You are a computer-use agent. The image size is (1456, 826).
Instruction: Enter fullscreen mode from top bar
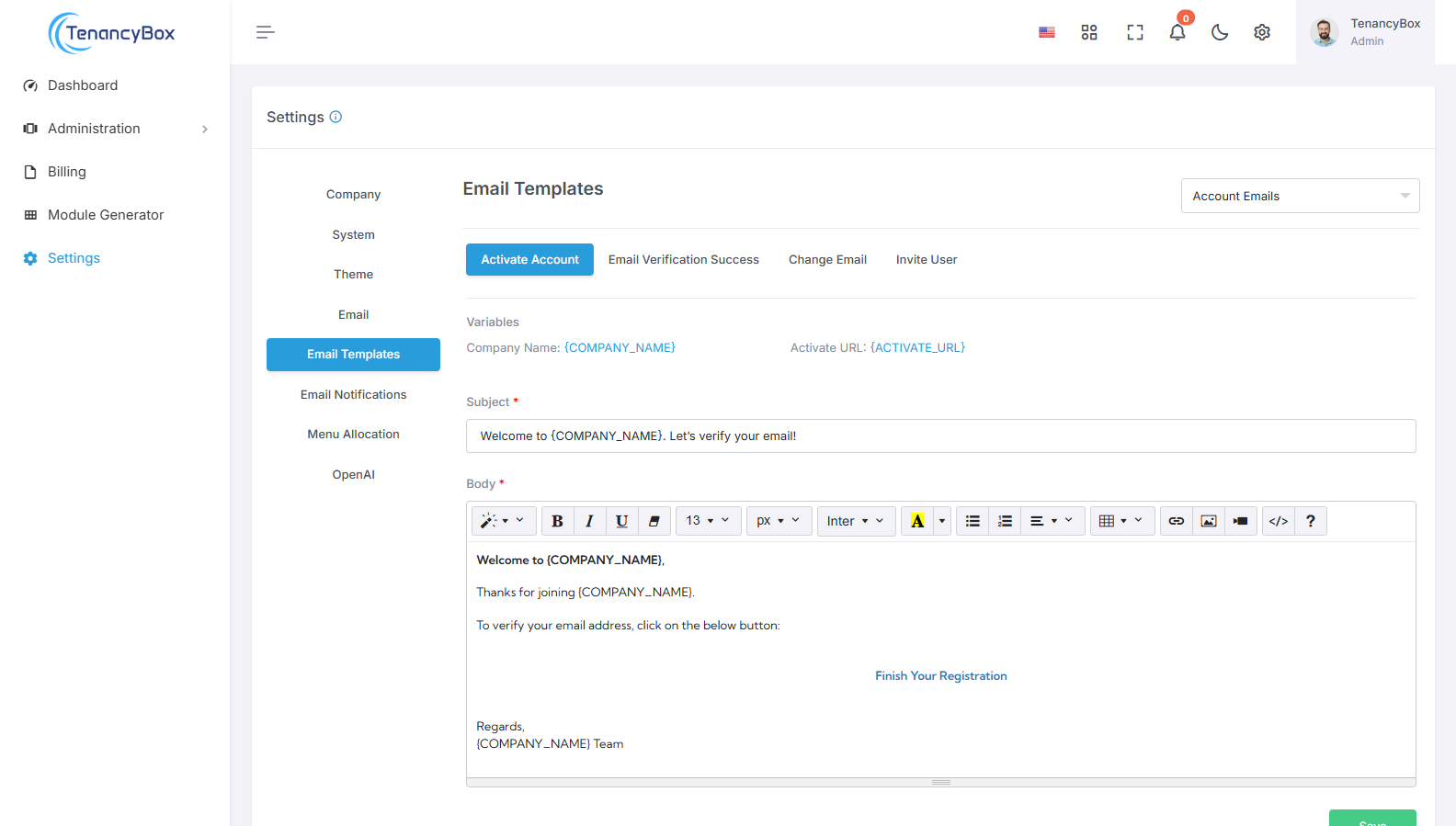pyautogui.click(x=1134, y=32)
